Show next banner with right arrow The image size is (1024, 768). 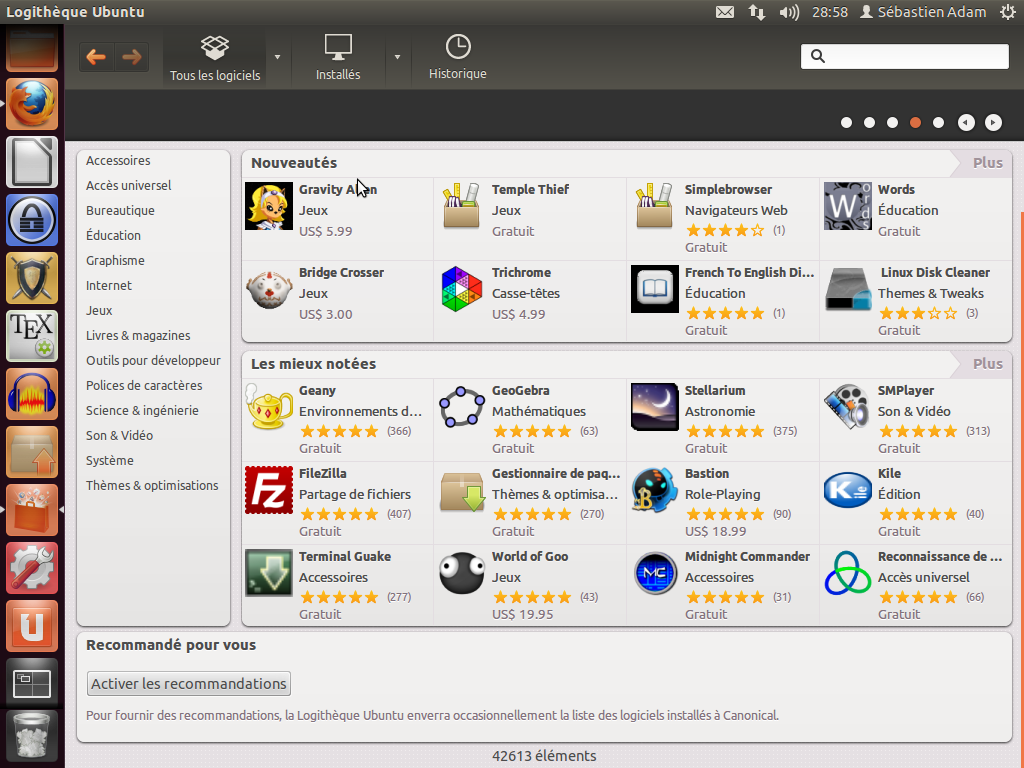click(993, 123)
